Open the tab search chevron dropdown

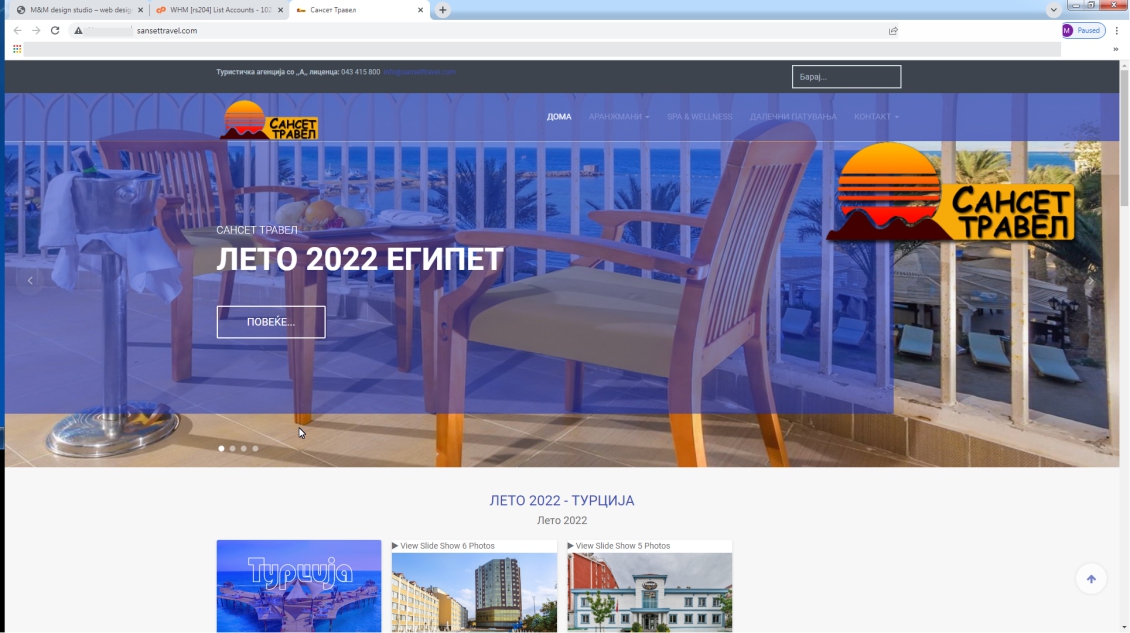tap(1053, 10)
